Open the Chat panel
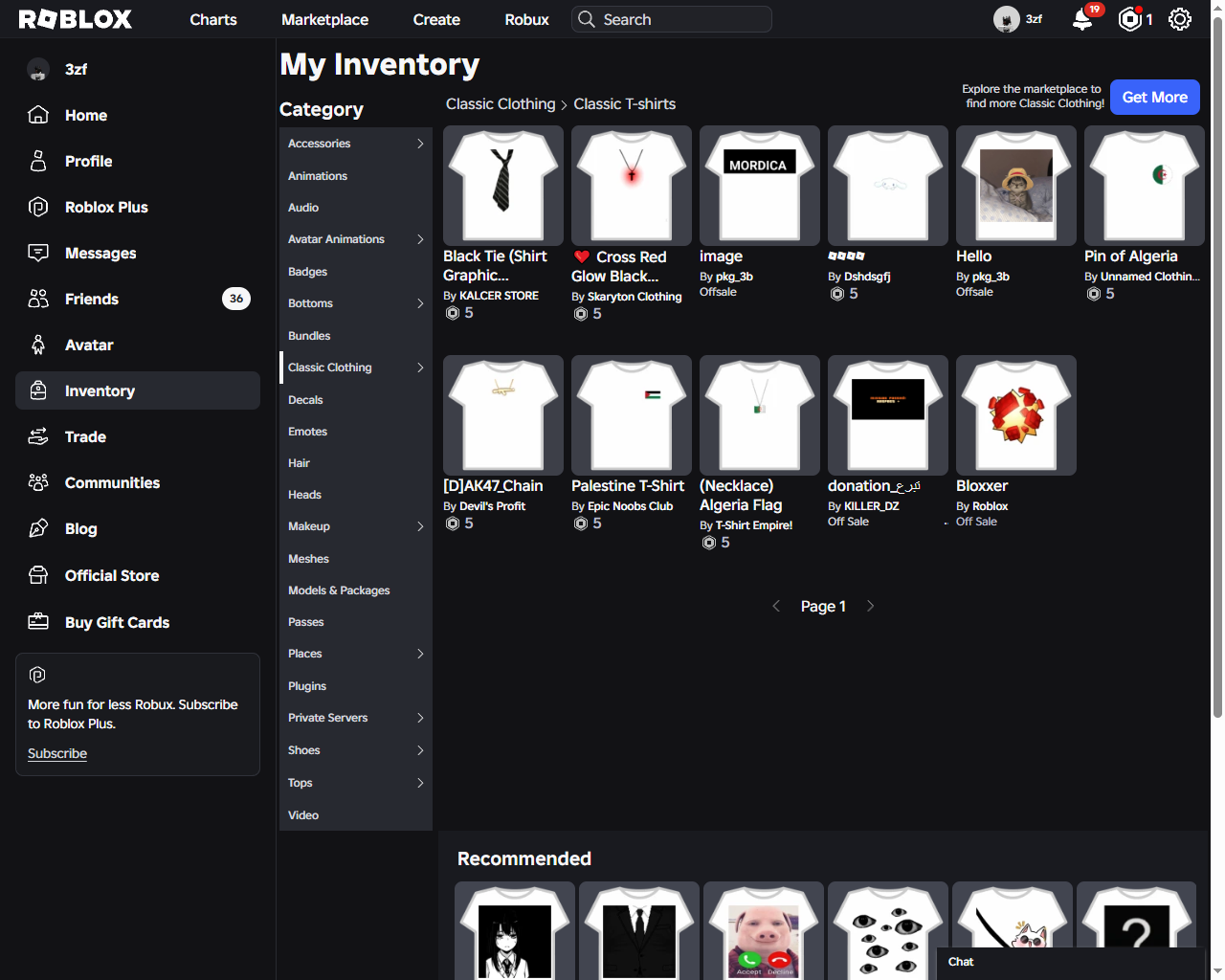This screenshot has height=980, width=1225. [1070, 963]
